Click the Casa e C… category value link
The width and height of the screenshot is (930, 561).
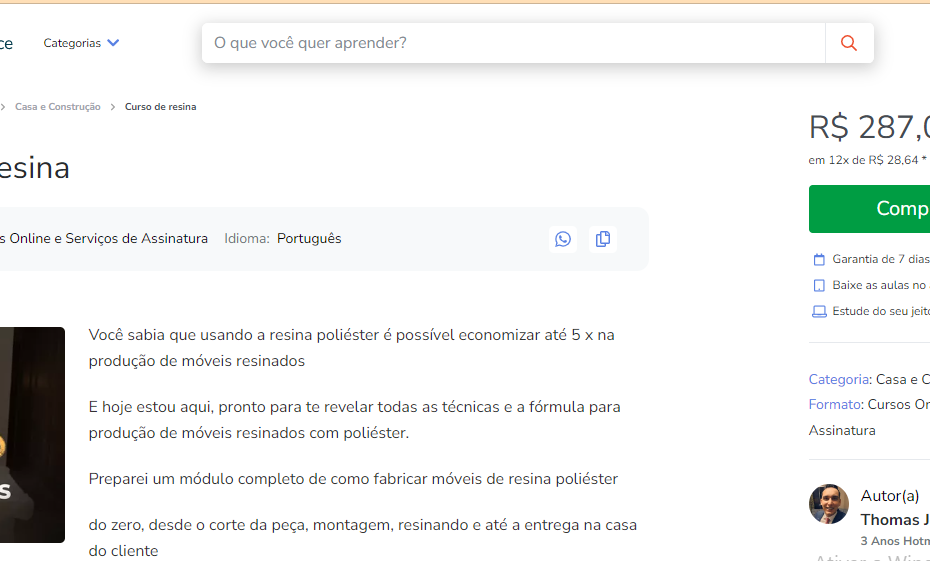902,379
